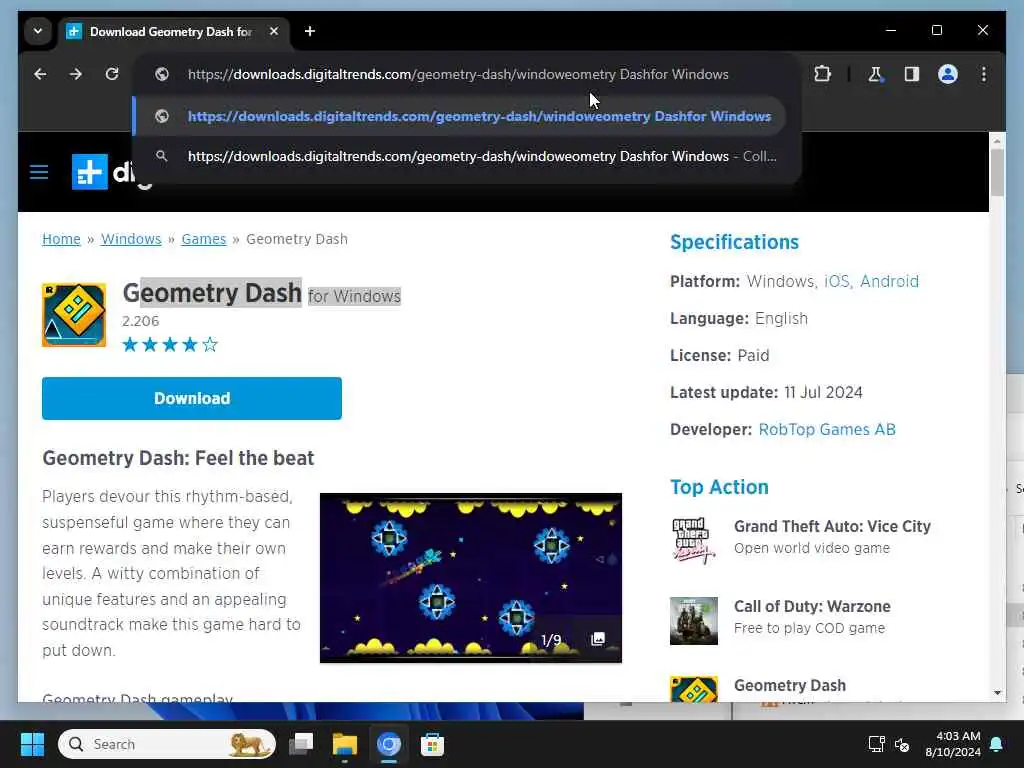Open the Home breadcrumb link
The image size is (1024, 768).
click(x=61, y=239)
